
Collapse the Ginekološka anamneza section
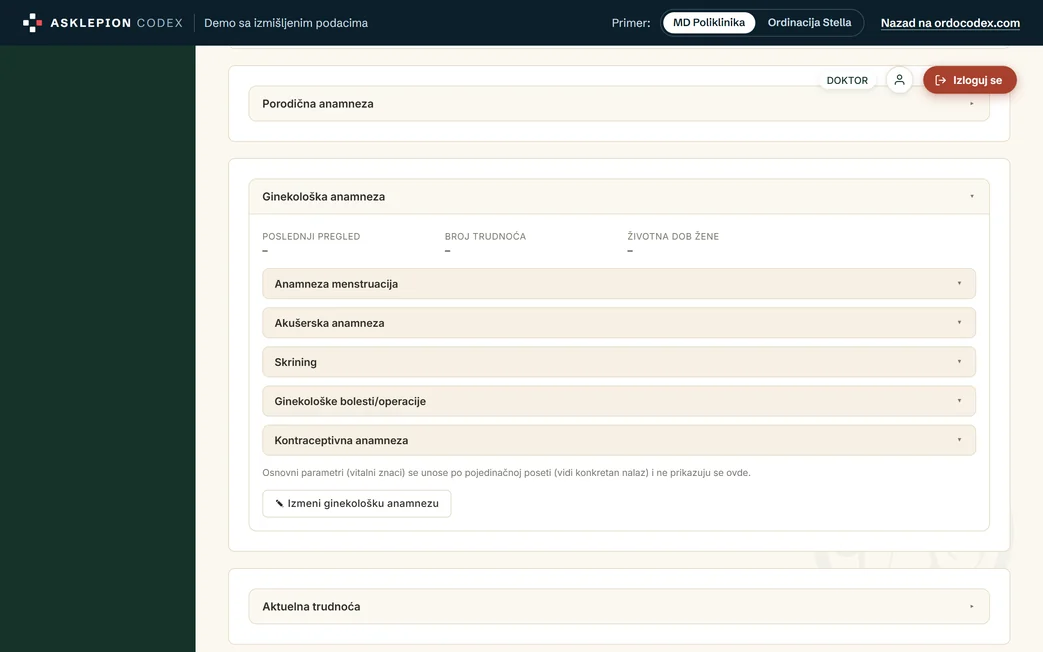619,197
